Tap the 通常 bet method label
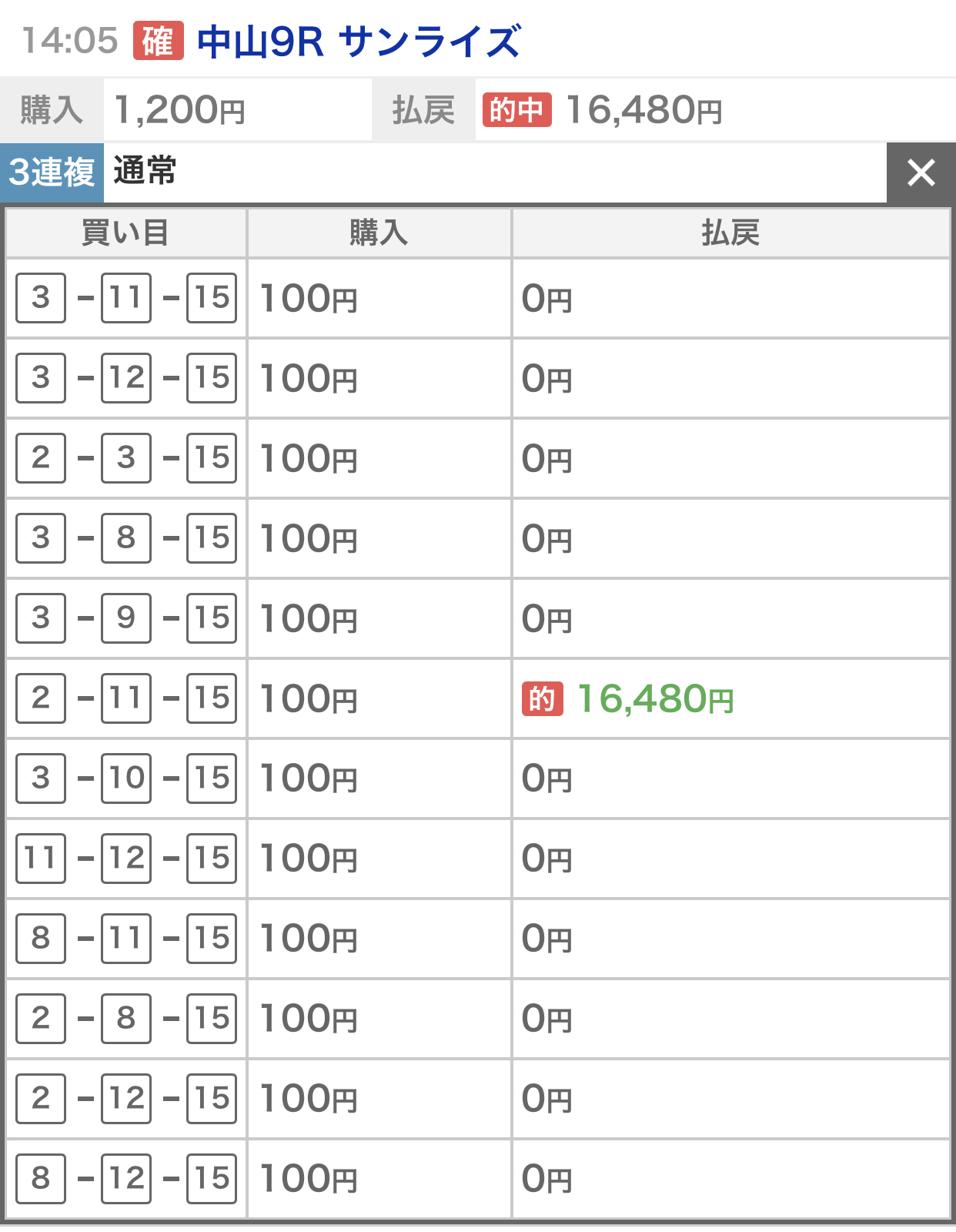Screen dimensions: 956x1232 tap(145, 171)
